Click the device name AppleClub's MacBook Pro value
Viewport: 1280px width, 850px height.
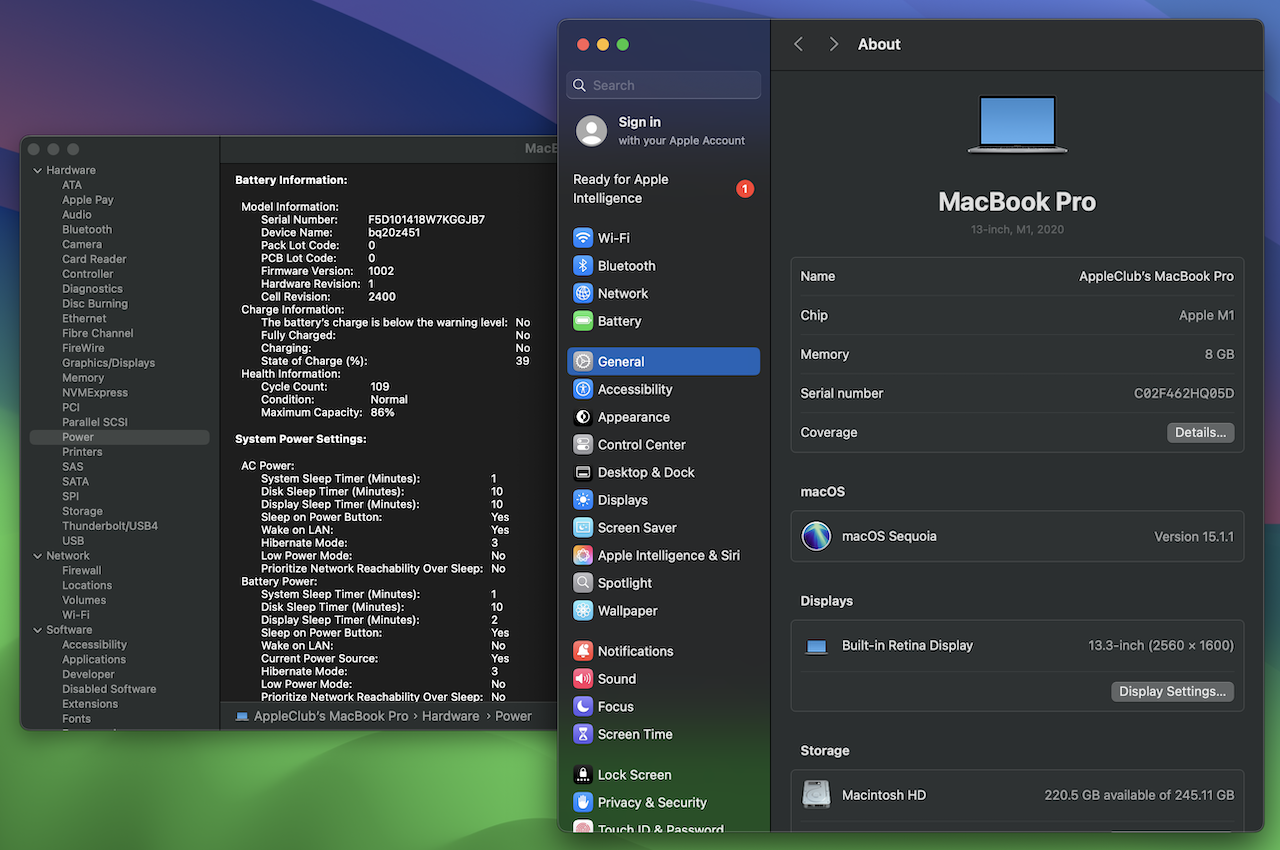coord(1156,276)
